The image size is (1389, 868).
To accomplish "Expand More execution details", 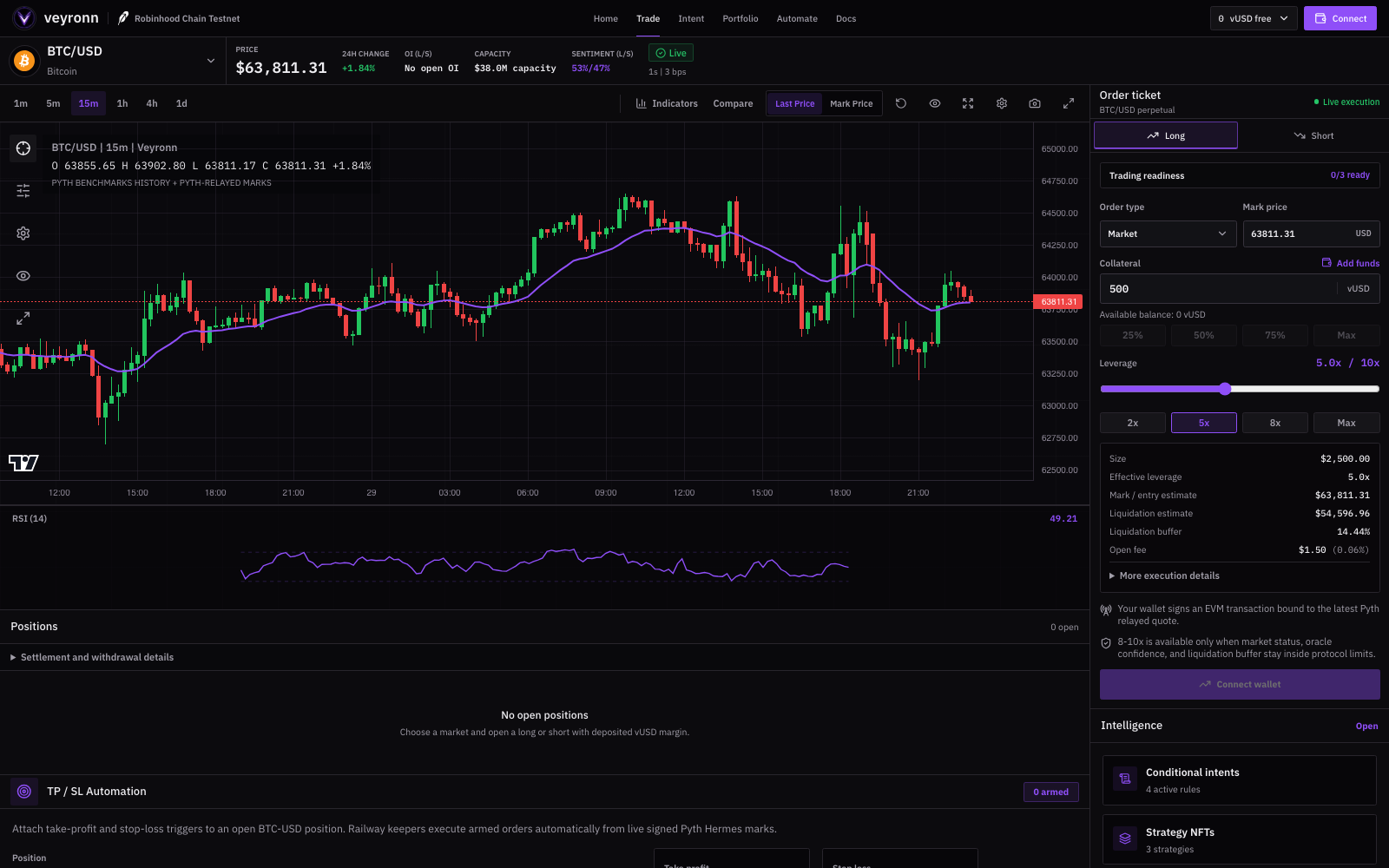I will click(x=1164, y=575).
